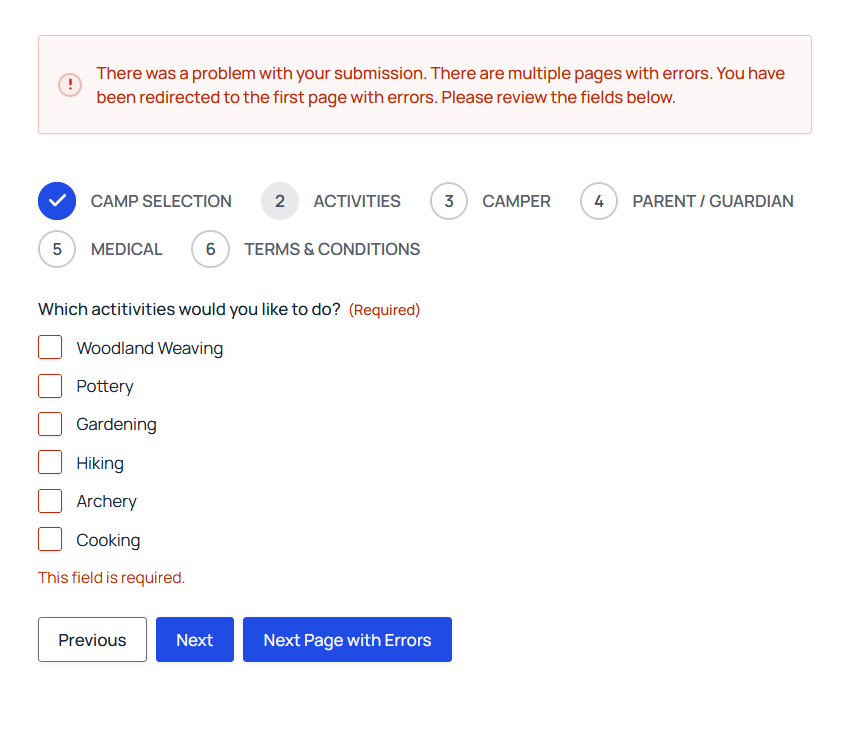This screenshot has width=850, height=738.
Task: Enable the Gardening activity checkbox
Action: 50,424
